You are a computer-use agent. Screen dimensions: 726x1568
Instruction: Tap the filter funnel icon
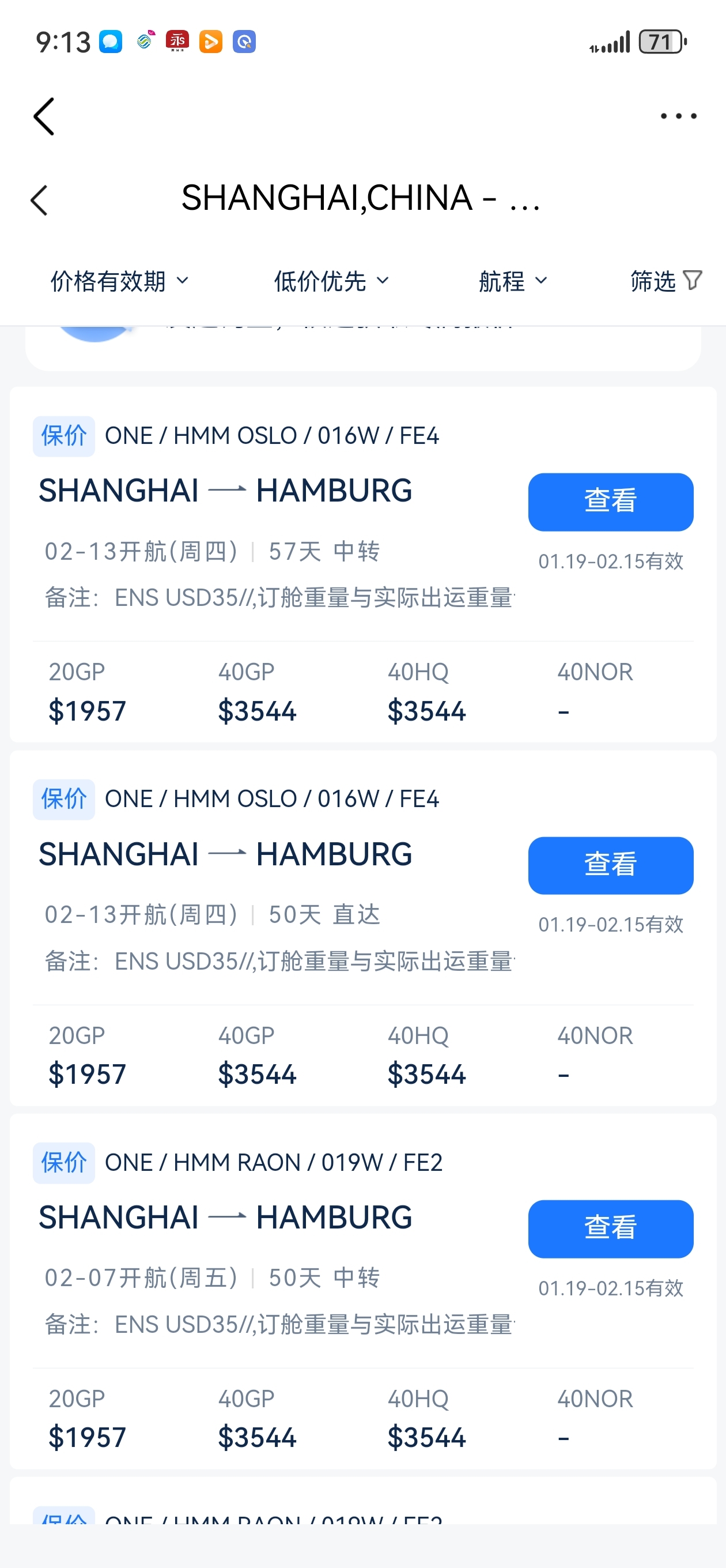coord(693,280)
